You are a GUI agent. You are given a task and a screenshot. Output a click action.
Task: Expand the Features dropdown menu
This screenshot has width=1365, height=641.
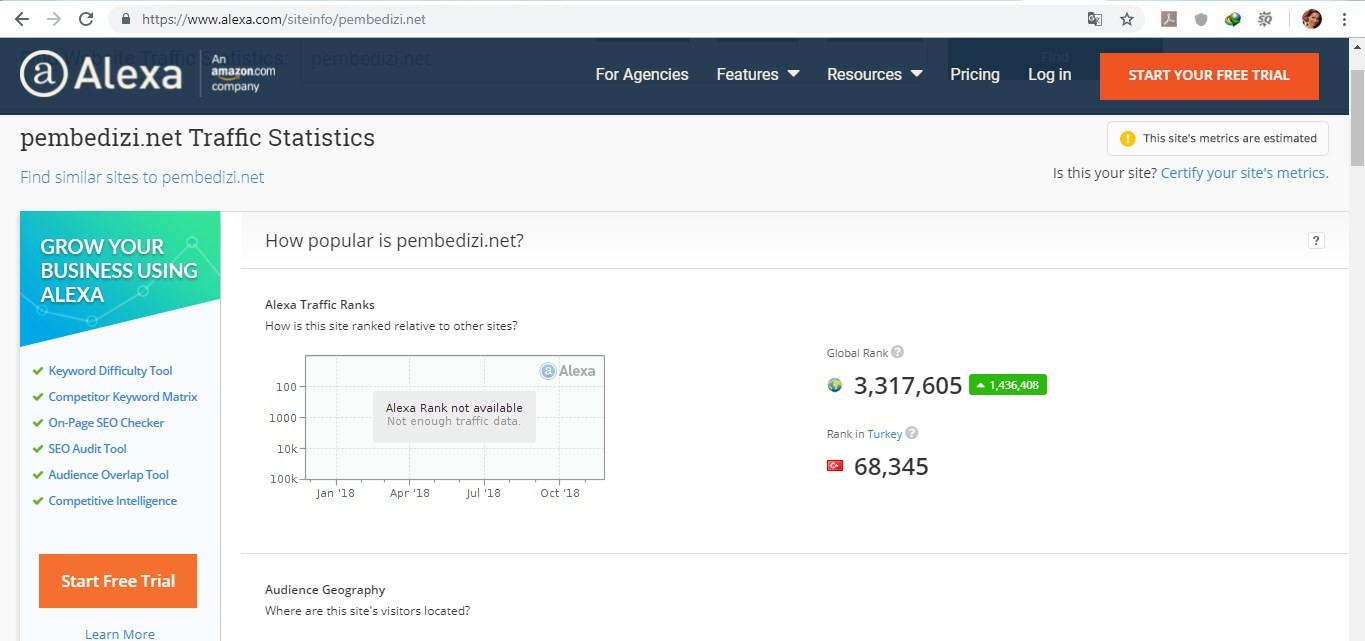click(x=758, y=74)
